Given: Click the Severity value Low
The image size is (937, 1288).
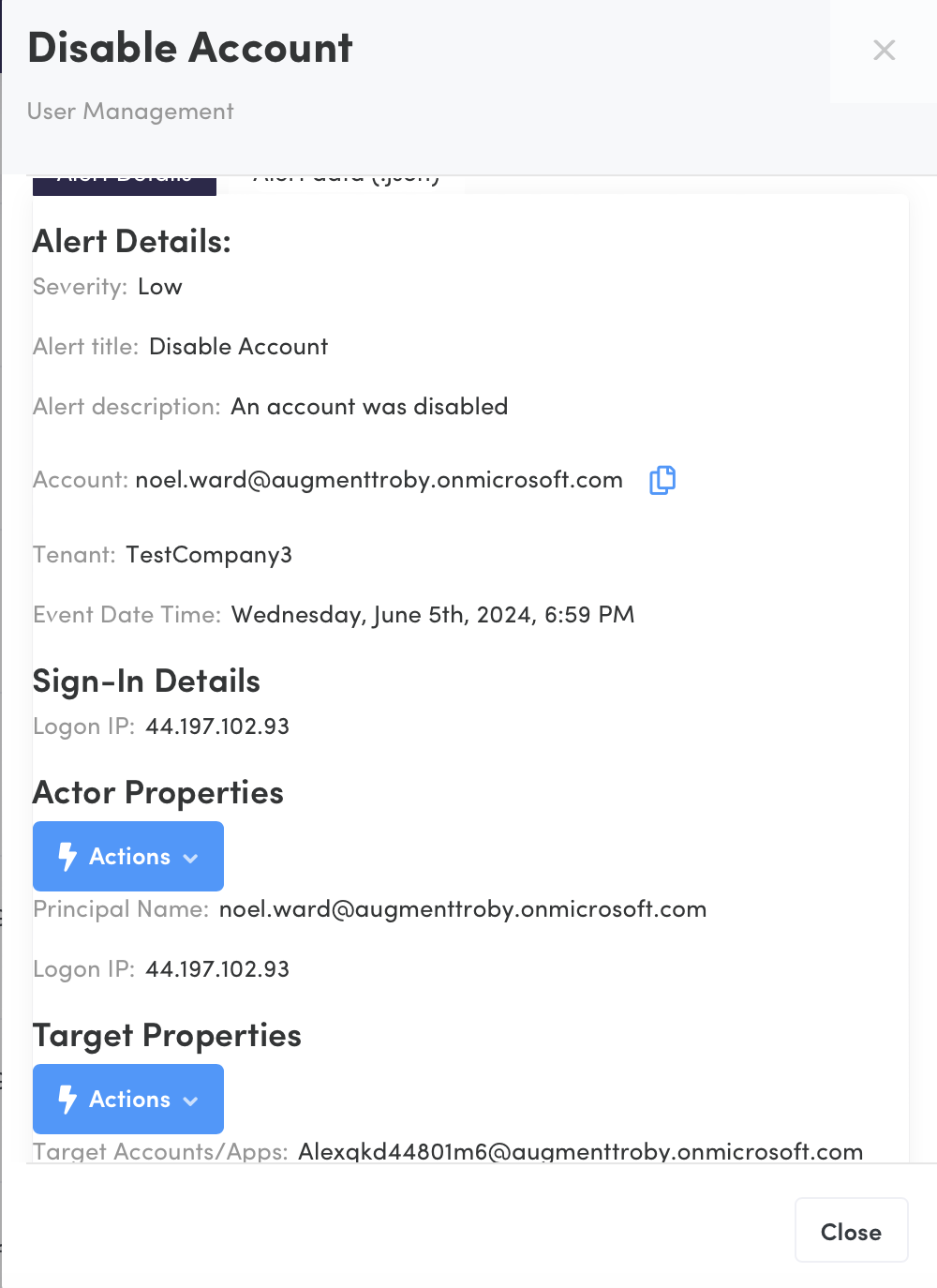Looking at the screenshot, I should 160,287.
